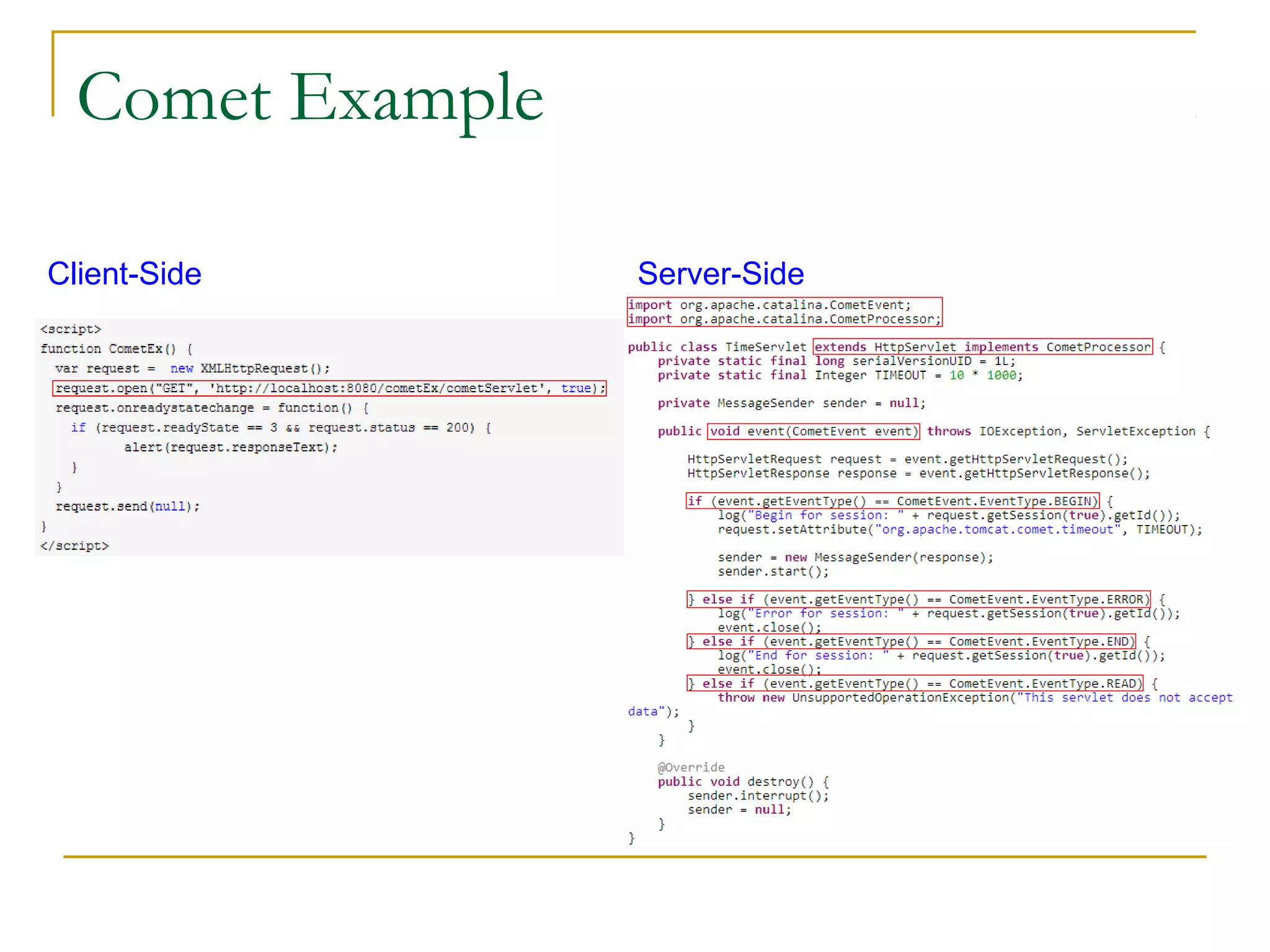Click the final "sender = null;" line in destroy()
The height and width of the screenshot is (952, 1270).
(740, 810)
